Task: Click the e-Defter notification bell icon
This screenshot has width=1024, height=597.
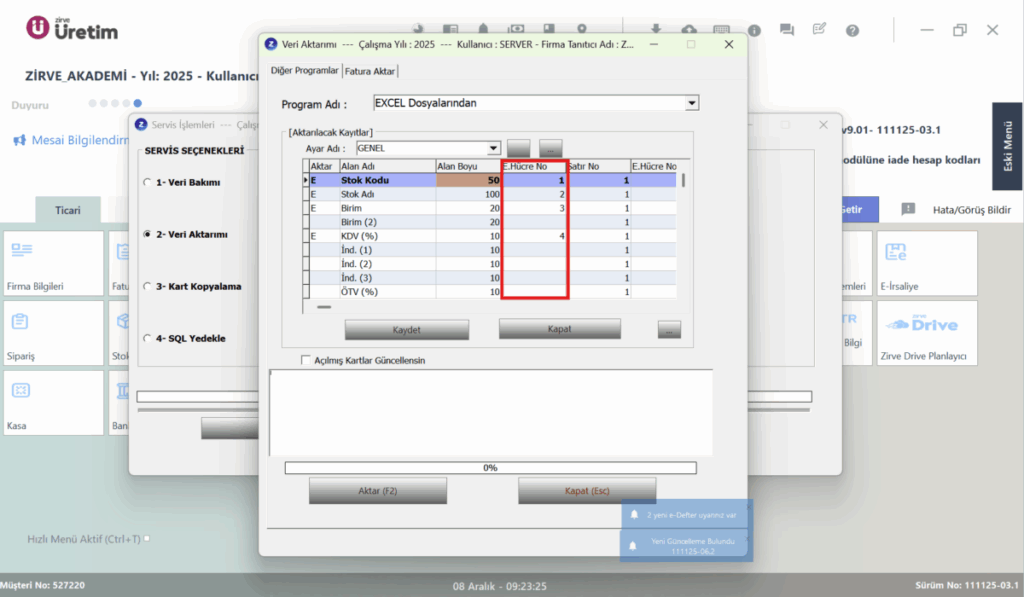Action: 633,515
